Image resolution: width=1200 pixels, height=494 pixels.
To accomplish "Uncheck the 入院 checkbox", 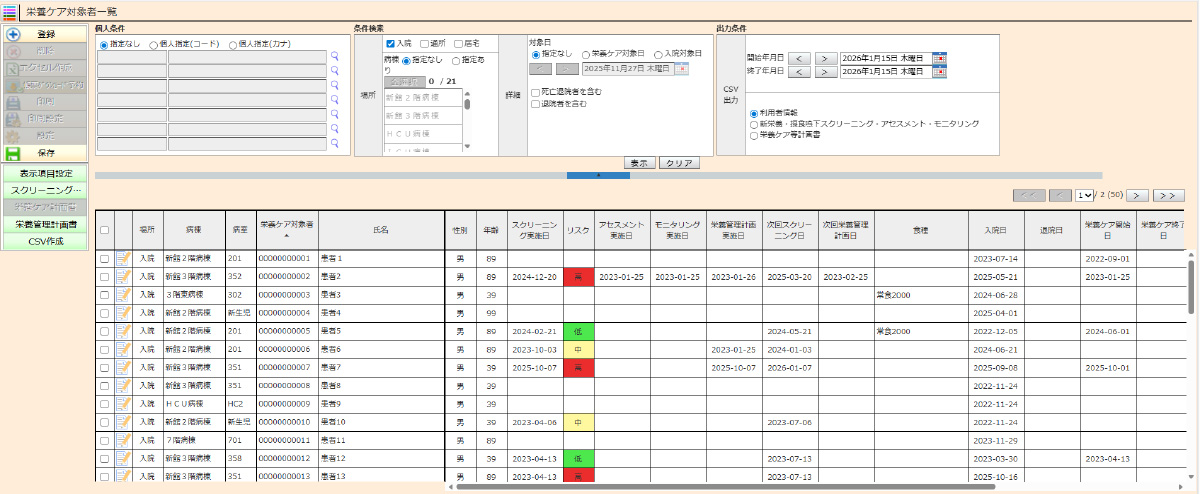I will [391, 44].
